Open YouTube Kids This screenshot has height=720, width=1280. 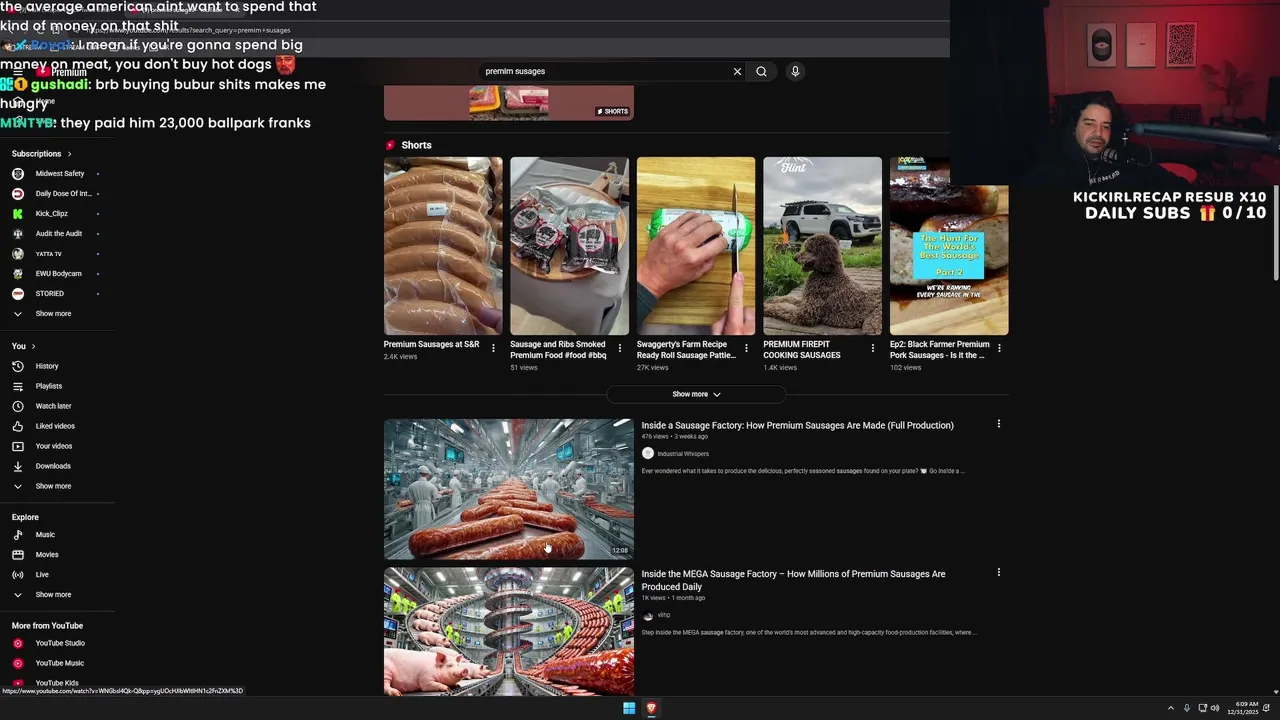[x=56, y=683]
